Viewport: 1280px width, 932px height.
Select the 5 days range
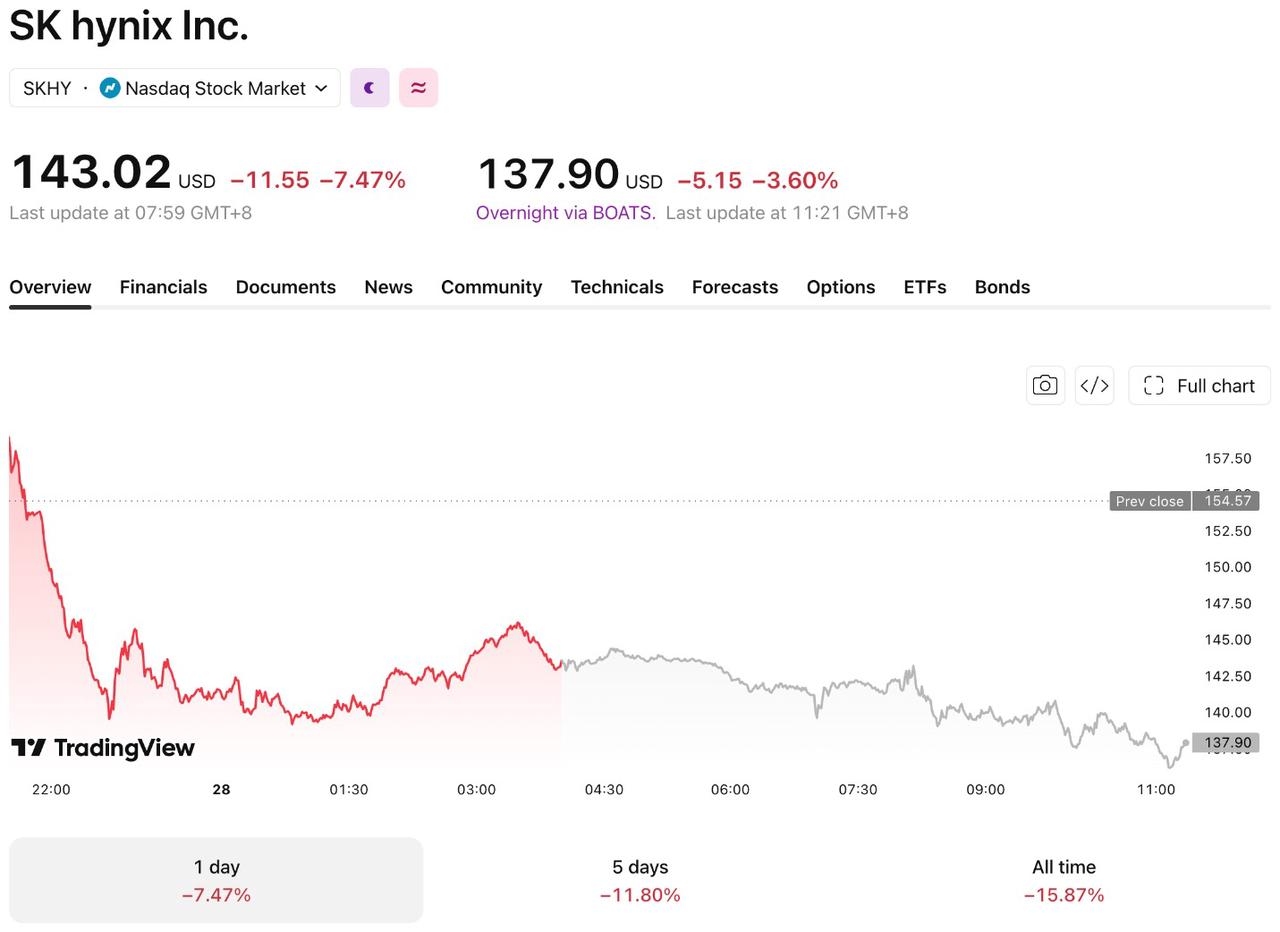(x=640, y=880)
